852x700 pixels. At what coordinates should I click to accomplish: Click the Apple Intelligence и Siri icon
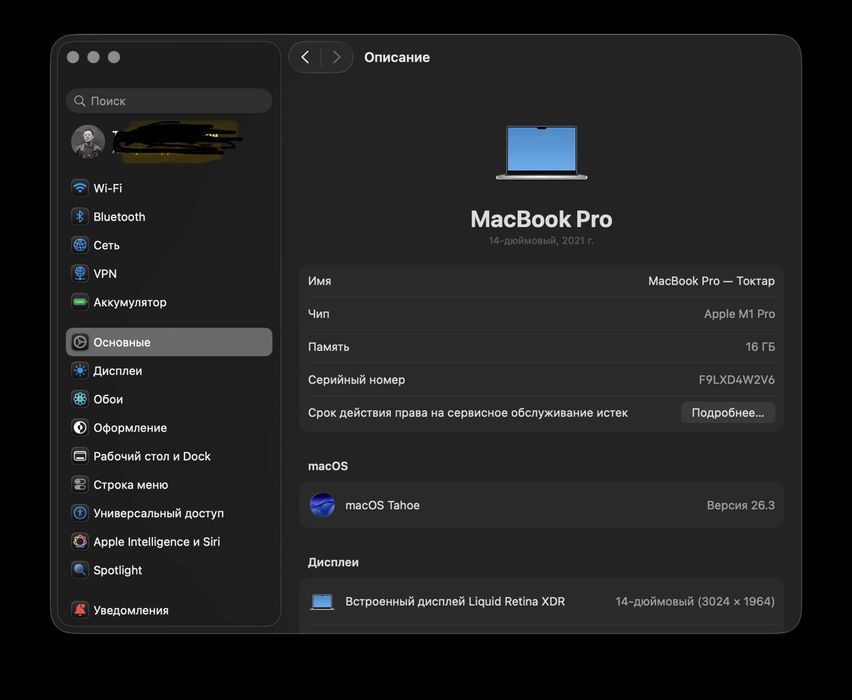(x=80, y=542)
